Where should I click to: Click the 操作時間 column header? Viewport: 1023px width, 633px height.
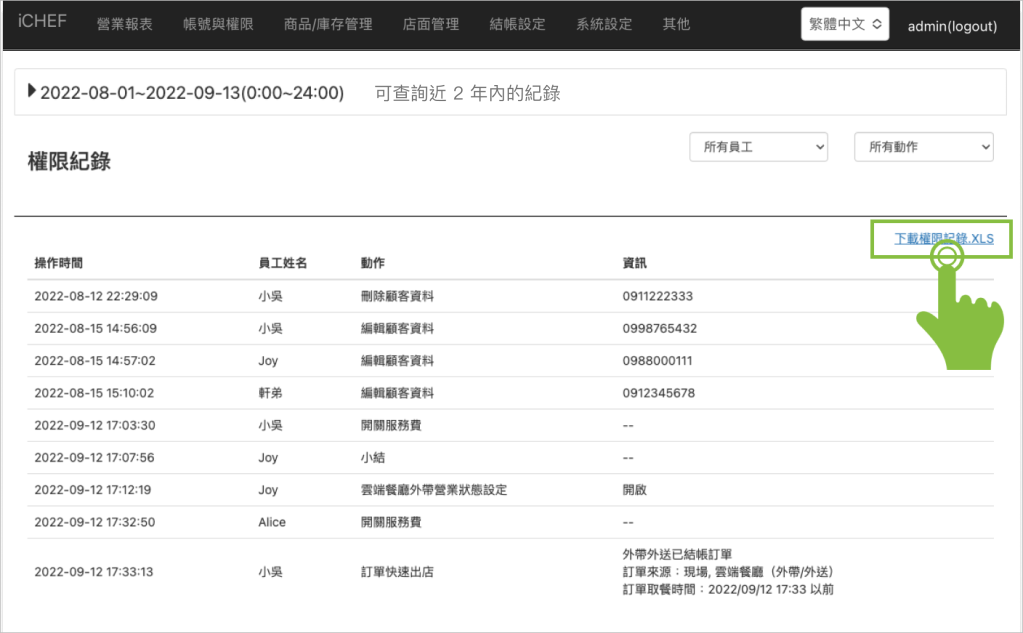pos(58,263)
